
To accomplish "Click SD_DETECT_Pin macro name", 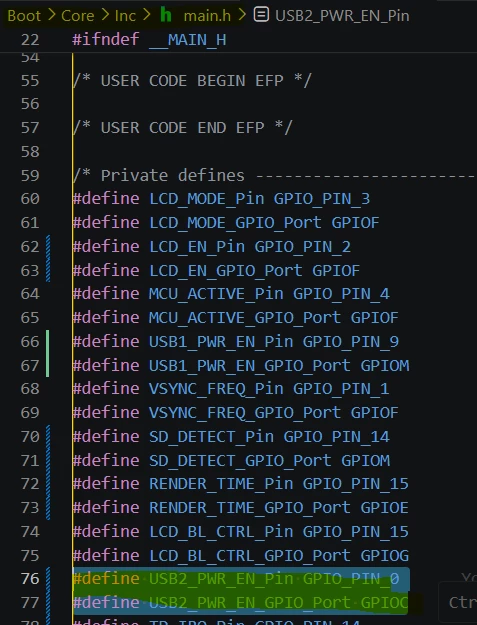I will click(211, 437).
